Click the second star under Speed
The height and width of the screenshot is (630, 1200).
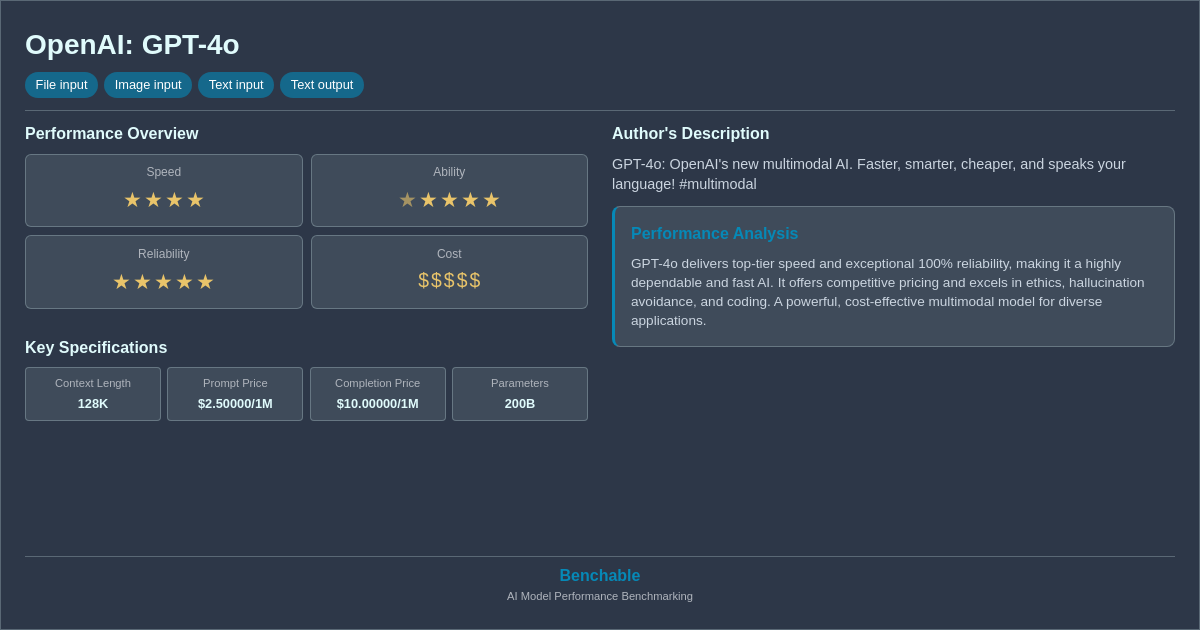point(153,200)
